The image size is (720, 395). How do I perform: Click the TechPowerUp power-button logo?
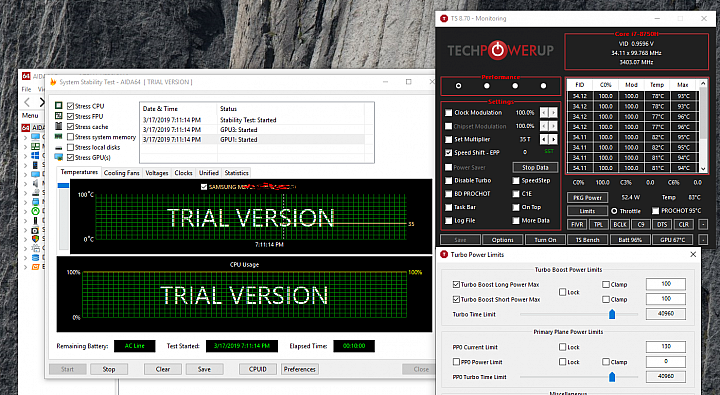497,50
